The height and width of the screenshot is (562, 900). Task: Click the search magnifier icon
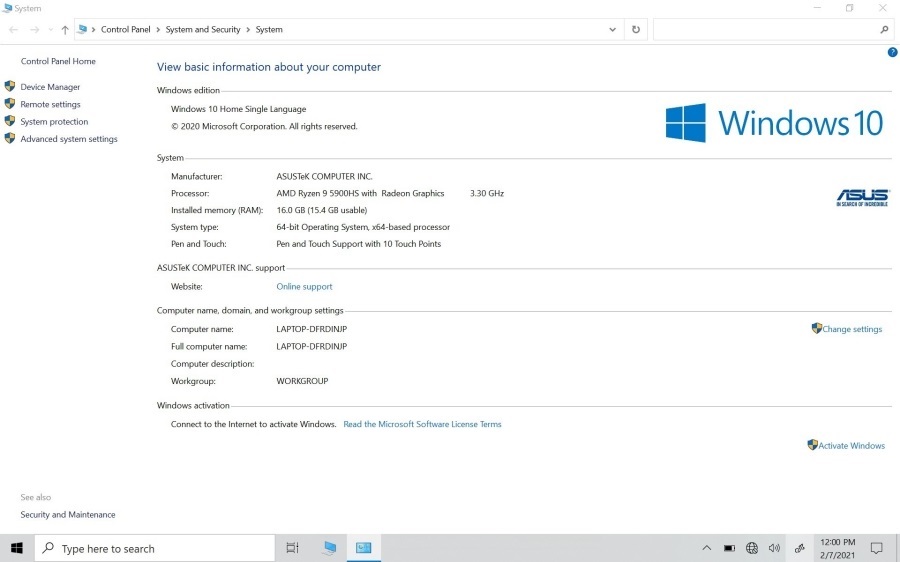click(x=885, y=30)
